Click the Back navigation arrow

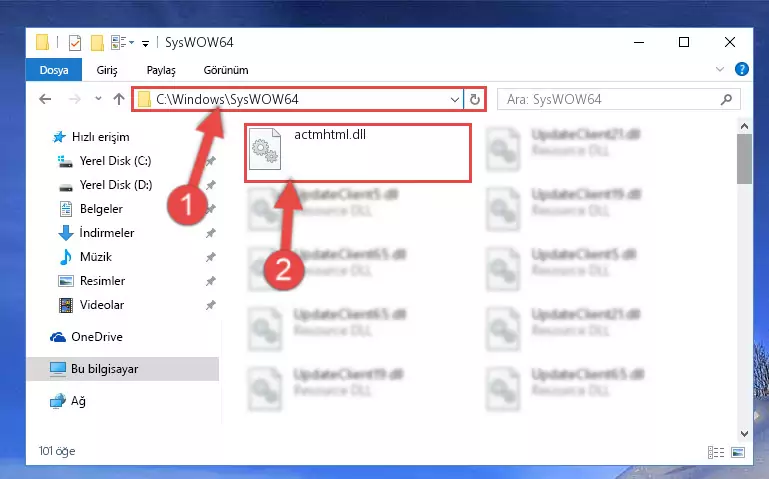pyautogui.click(x=45, y=99)
